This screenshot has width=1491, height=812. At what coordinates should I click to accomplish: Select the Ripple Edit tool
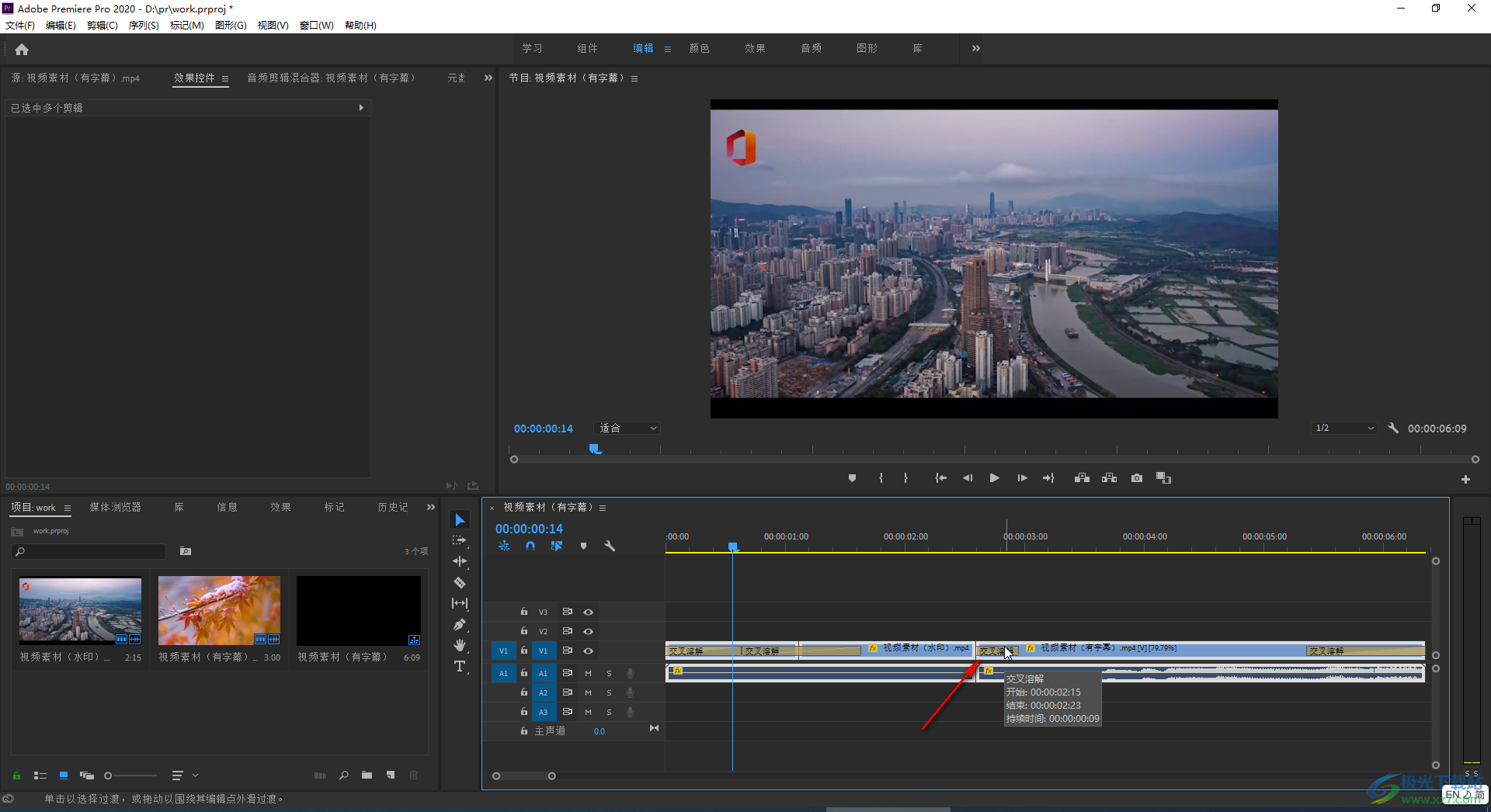click(460, 561)
